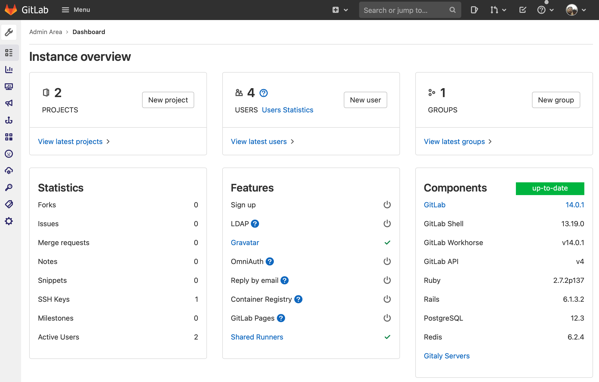The width and height of the screenshot is (599, 382).
Task: Open the Shared Runners feature link
Action: [257, 337]
